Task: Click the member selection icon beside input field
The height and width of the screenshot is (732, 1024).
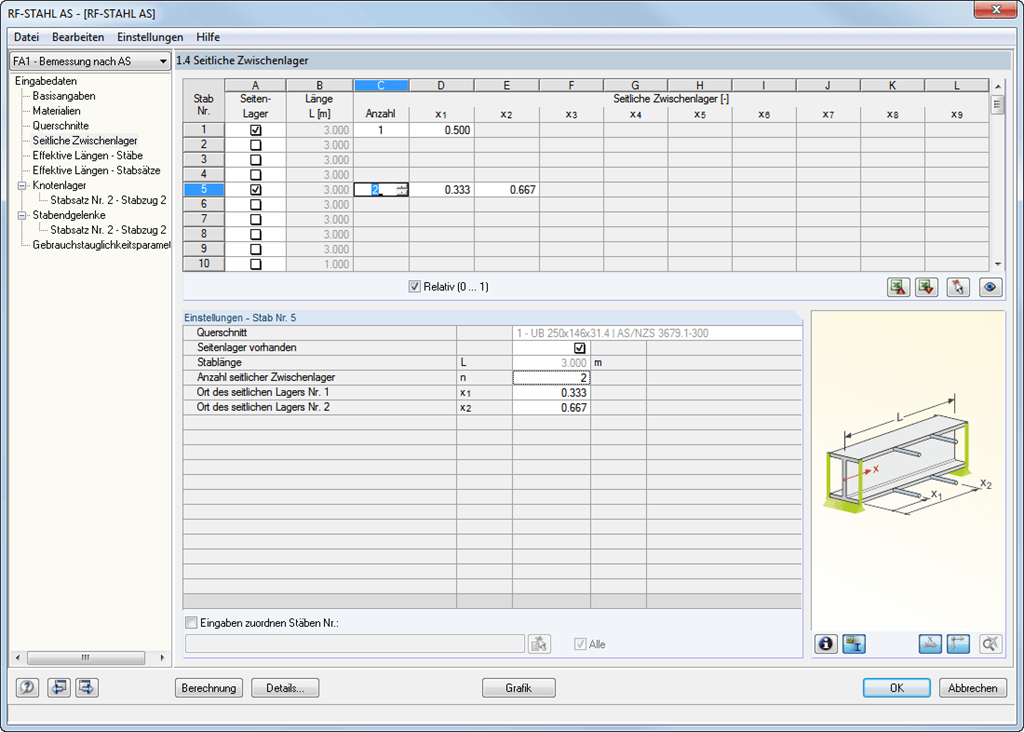Action: pyautogui.click(x=539, y=644)
